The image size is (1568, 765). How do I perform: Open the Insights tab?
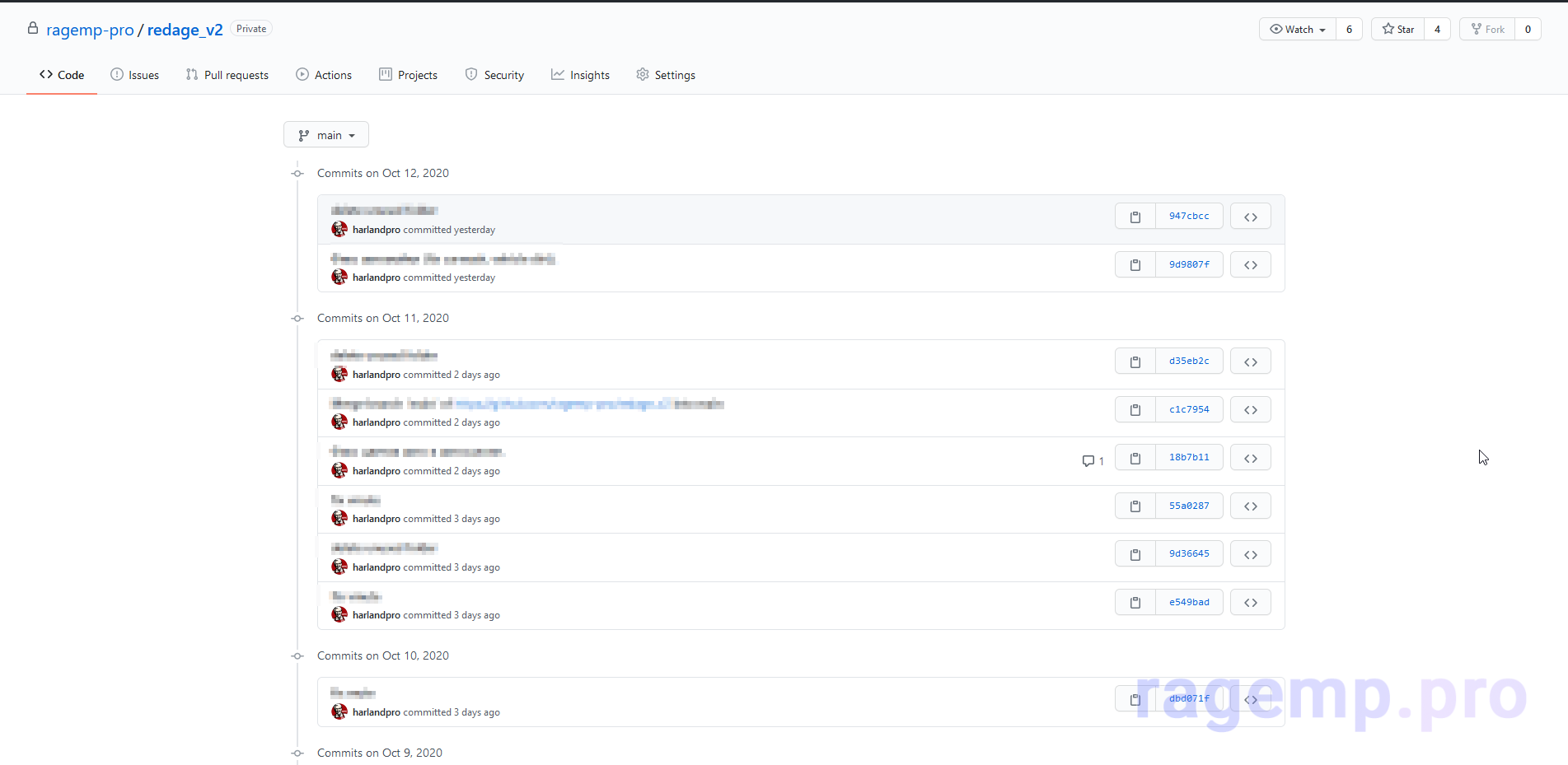pyautogui.click(x=581, y=75)
